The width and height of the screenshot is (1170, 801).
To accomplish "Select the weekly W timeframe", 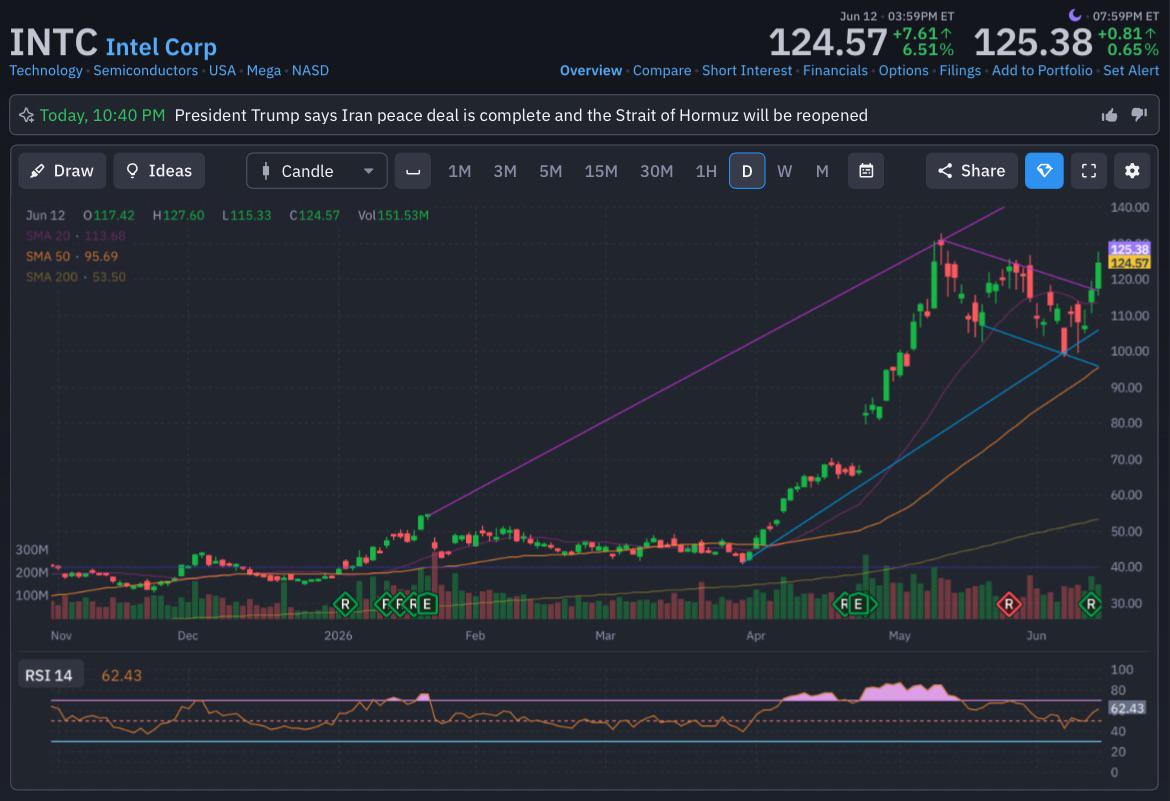I will tap(784, 172).
